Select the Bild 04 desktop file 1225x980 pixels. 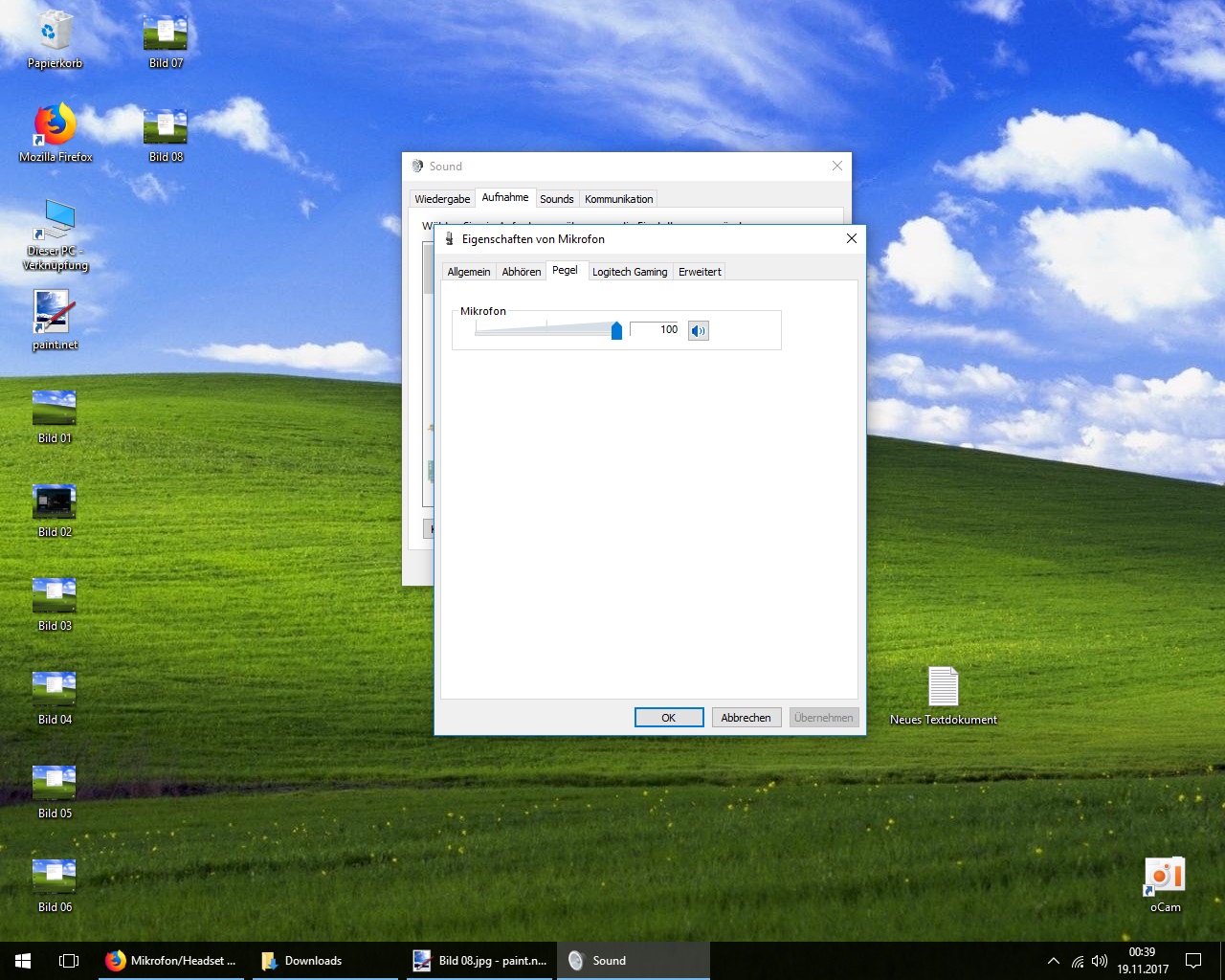pyautogui.click(x=56, y=698)
